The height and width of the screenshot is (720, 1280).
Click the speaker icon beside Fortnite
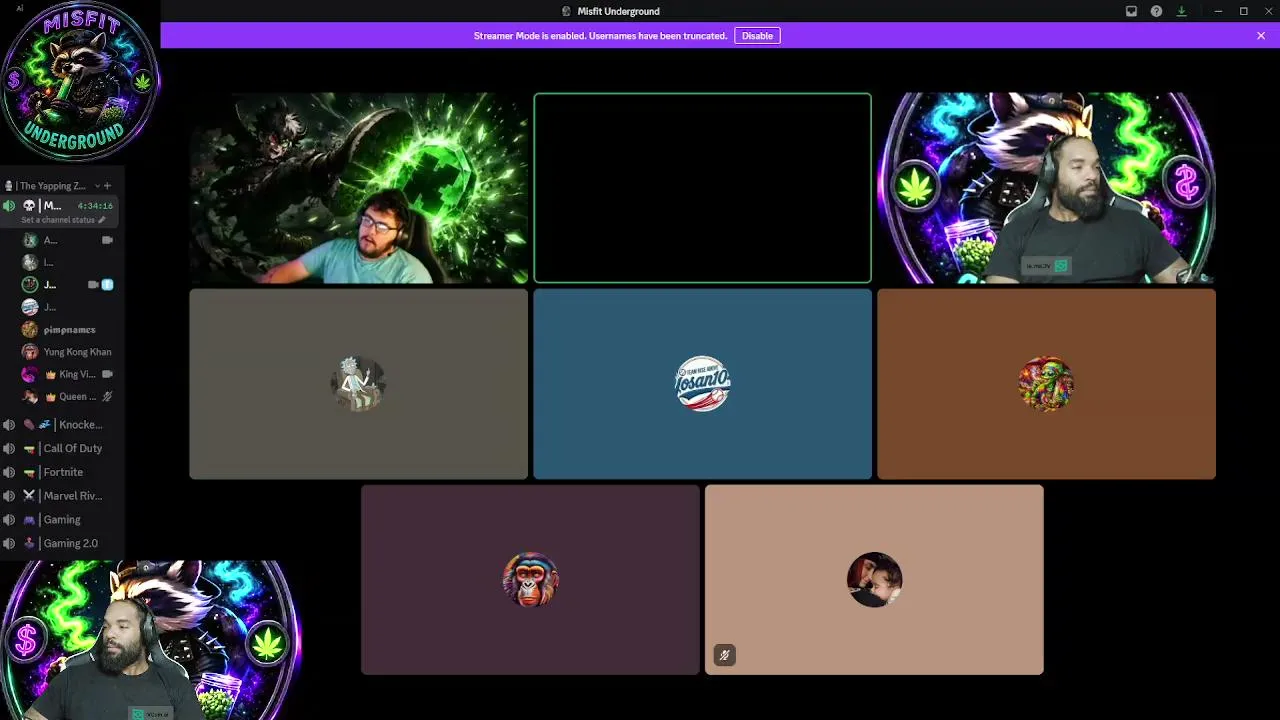click(9, 472)
